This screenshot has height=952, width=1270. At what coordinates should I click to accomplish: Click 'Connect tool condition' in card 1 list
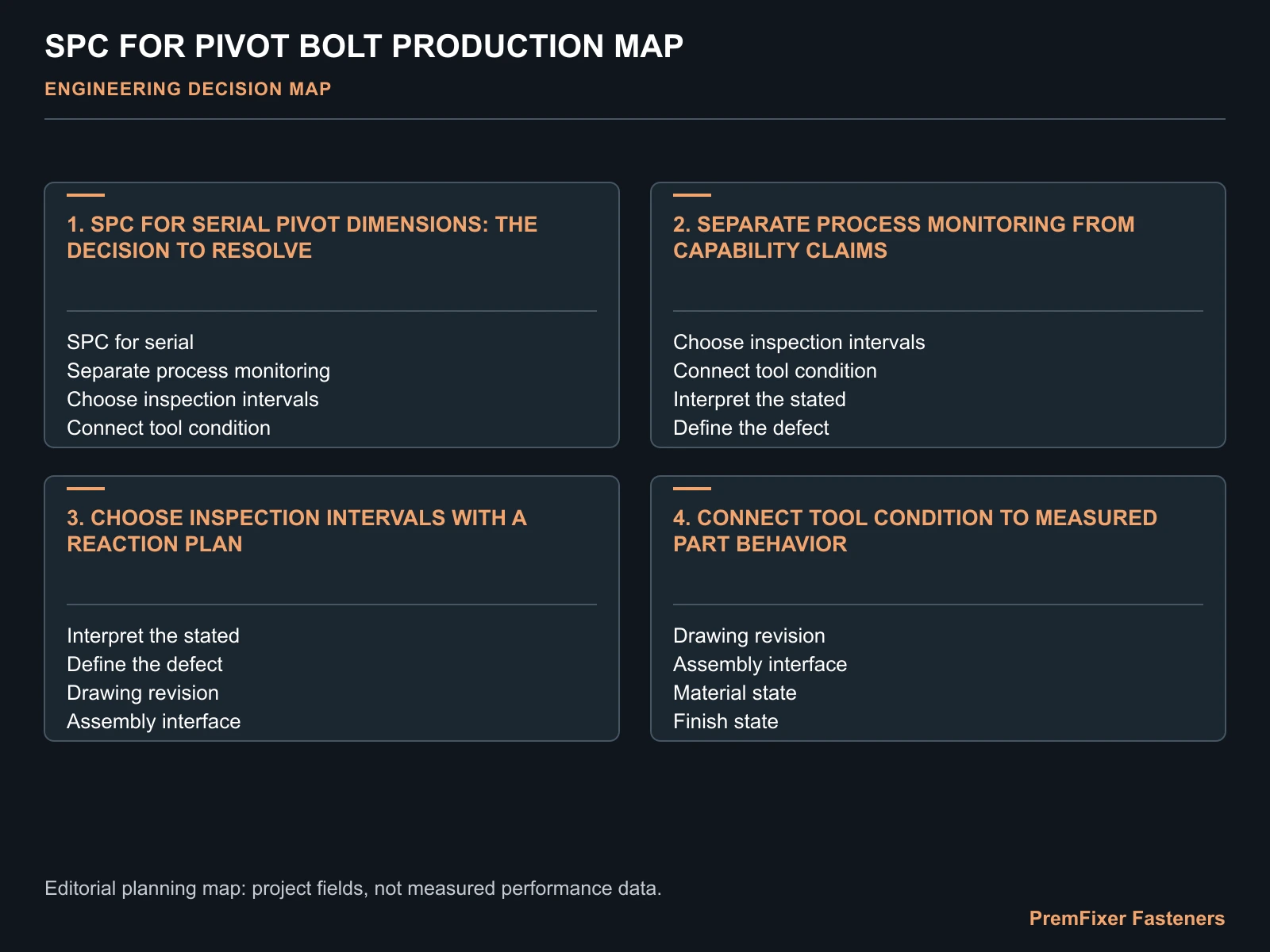(169, 428)
